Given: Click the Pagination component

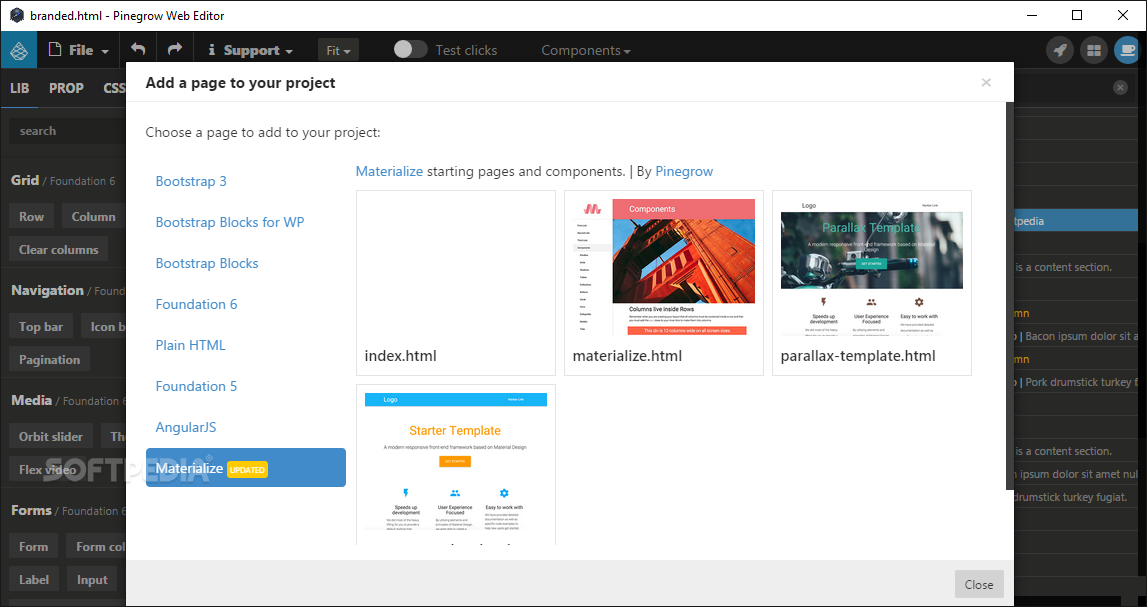Looking at the screenshot, I should click(50, 360).
